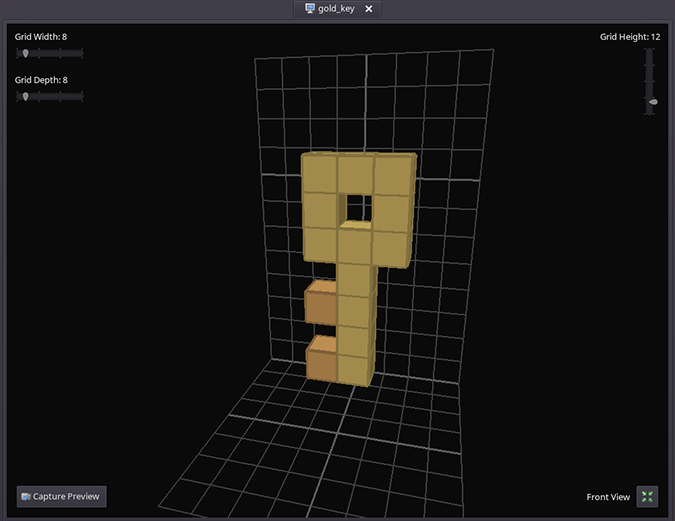
Task: Select the upper orange key tooth block
Action: tap(321, 302)
